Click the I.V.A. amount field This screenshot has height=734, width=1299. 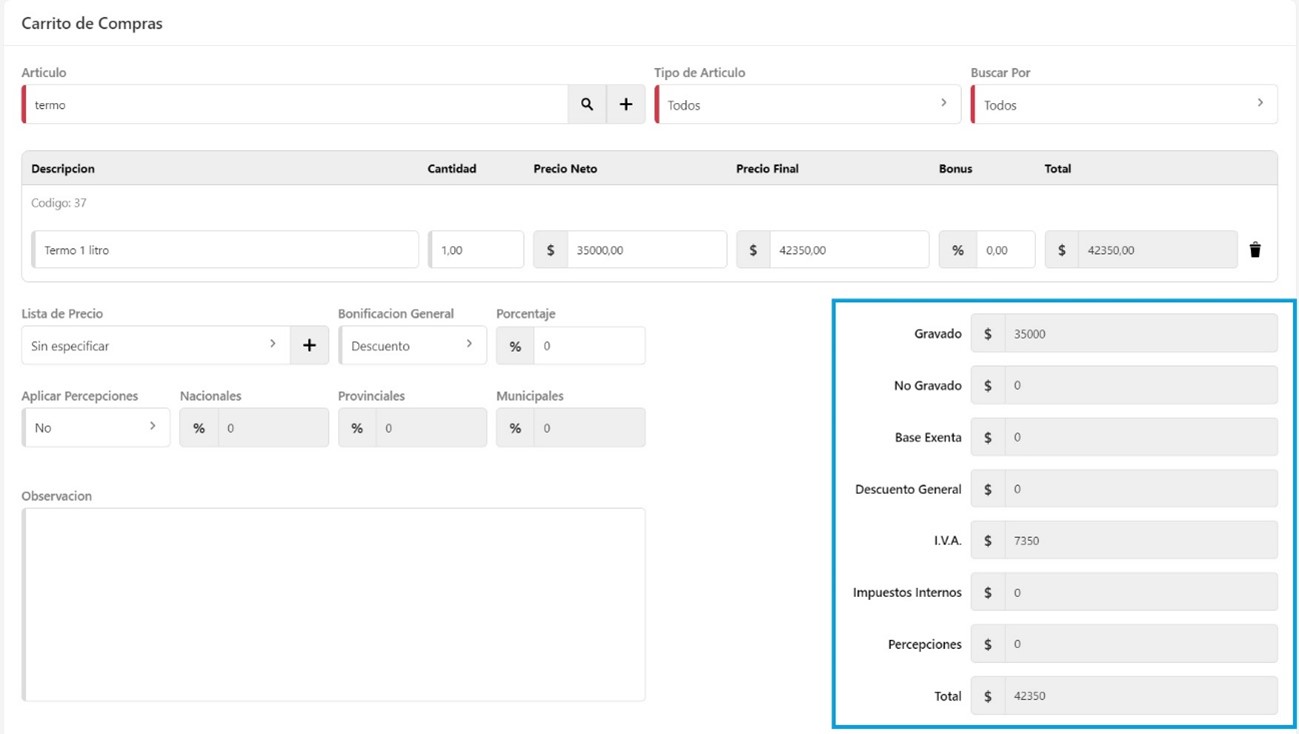[x=1139, y=540]
